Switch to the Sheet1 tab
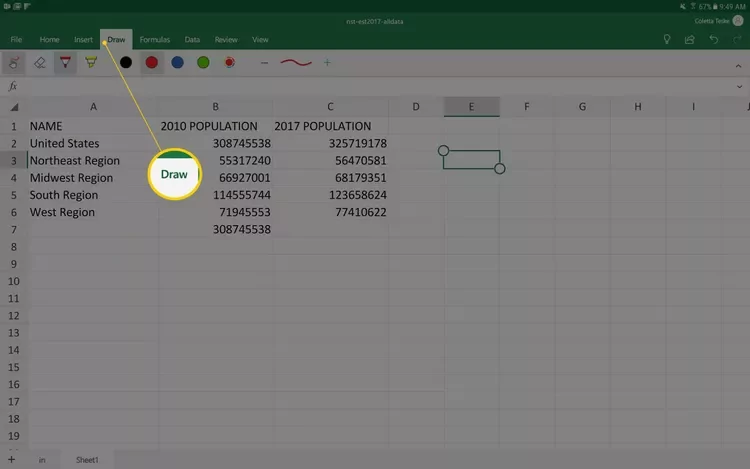This screenshot has width=750, height=469. 87,459
